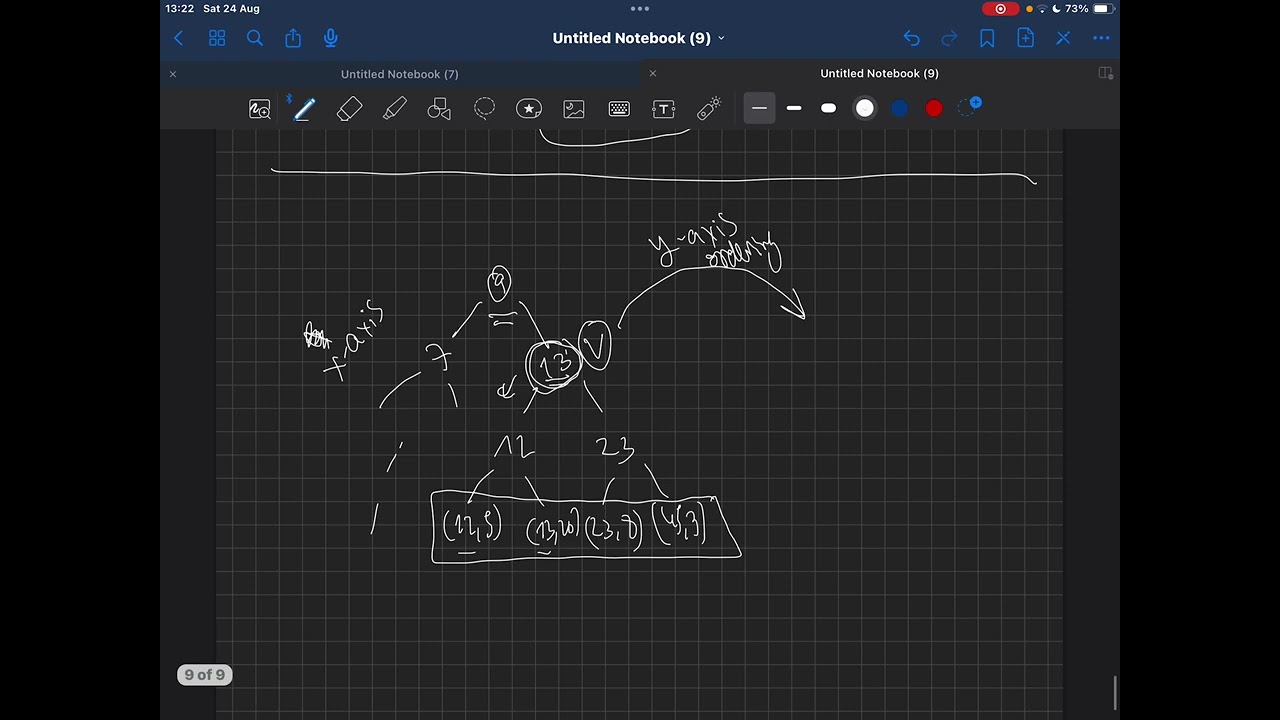Select the Laser pointer tool
Screen dimensions: 1280x720
tap(709, 108)
